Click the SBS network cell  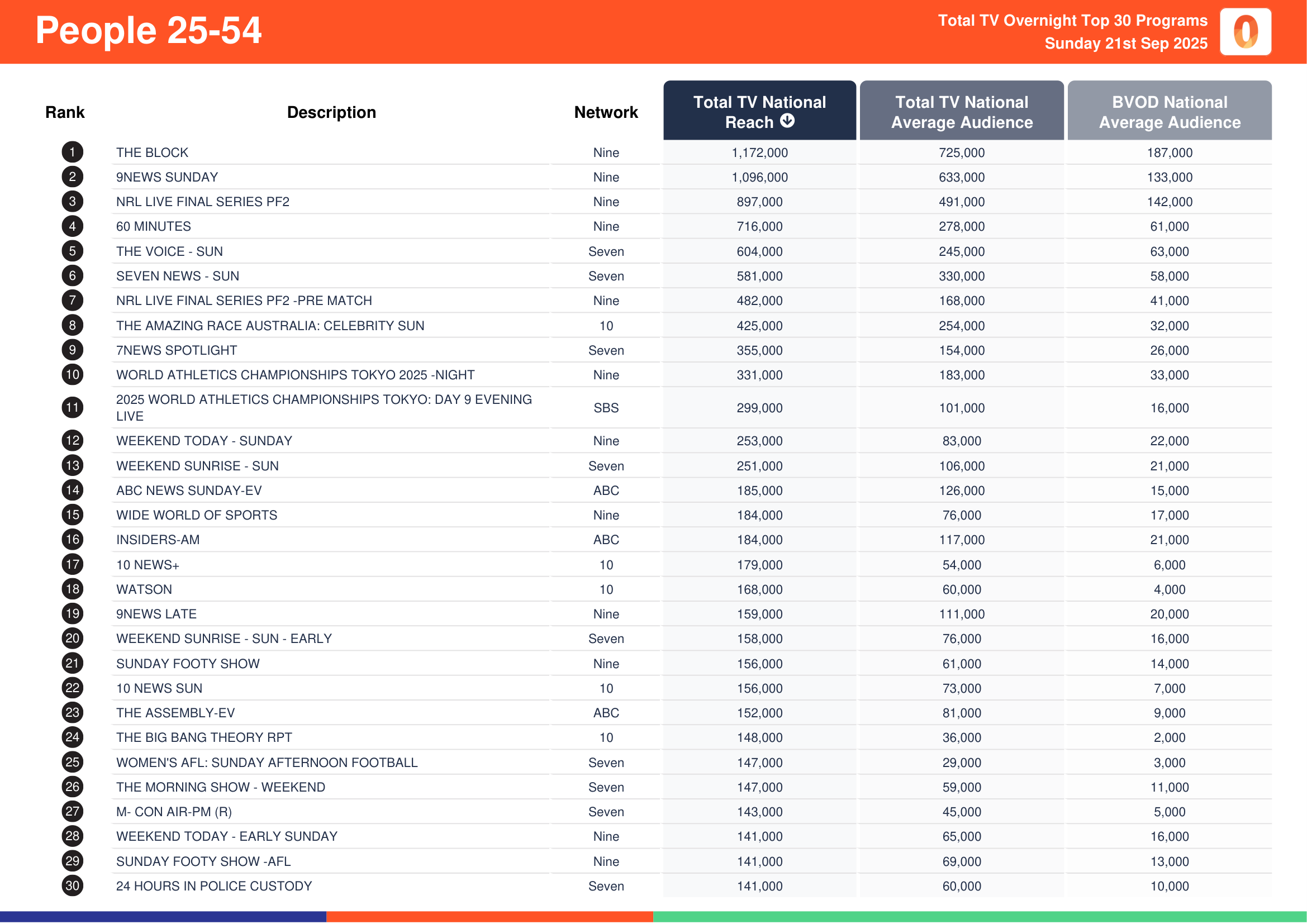606,408
